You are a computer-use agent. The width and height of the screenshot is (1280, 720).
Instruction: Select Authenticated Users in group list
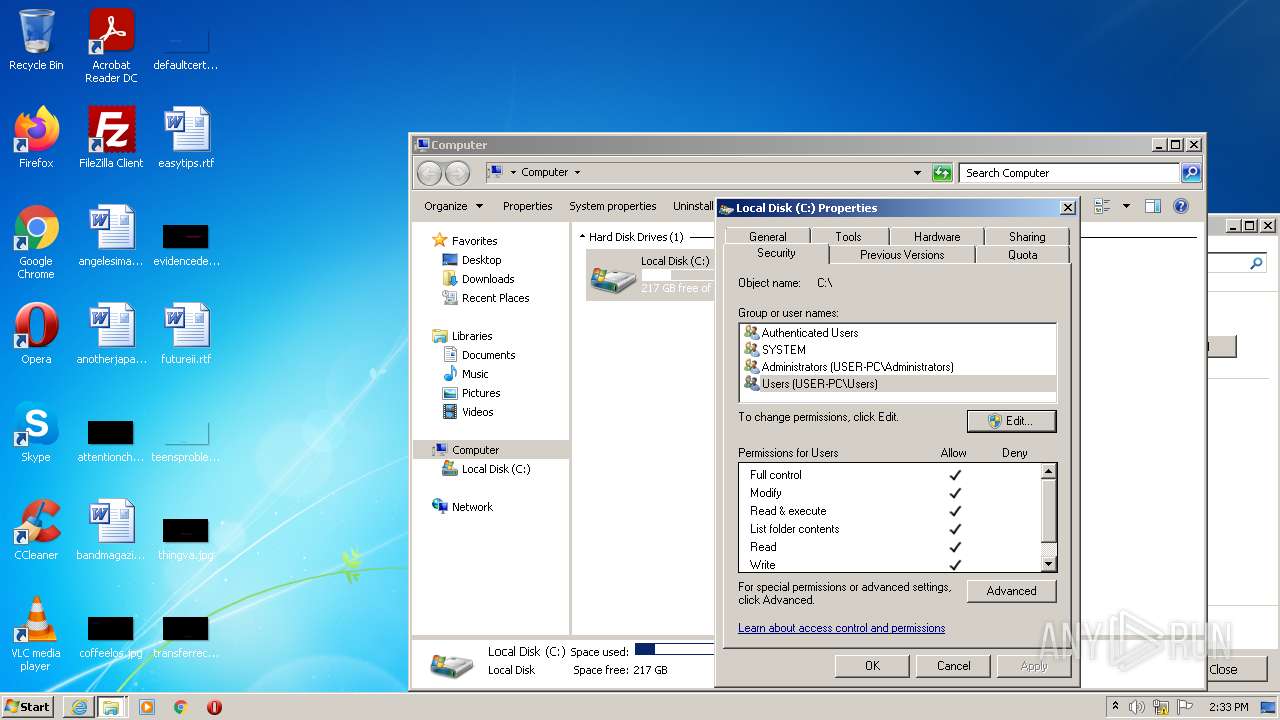click(898, 333)
